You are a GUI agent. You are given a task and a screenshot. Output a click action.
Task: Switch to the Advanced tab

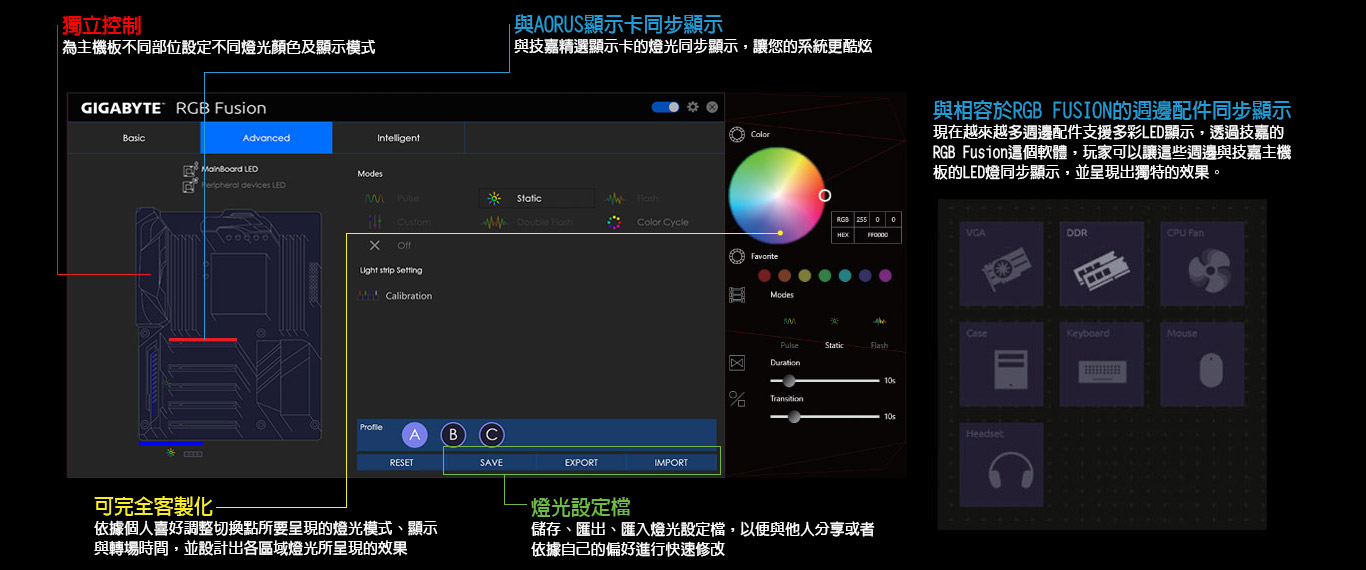[266, 138]
